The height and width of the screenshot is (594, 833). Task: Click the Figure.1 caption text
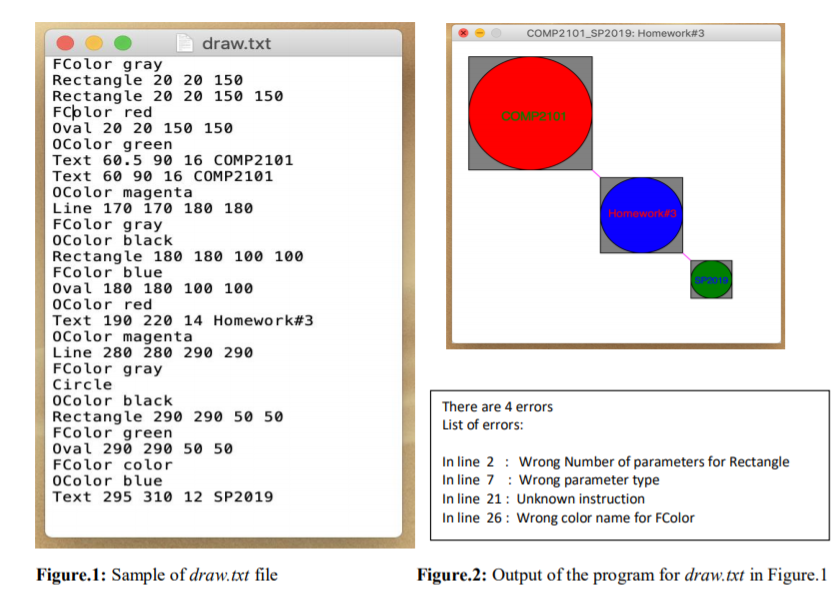(157, 575)
